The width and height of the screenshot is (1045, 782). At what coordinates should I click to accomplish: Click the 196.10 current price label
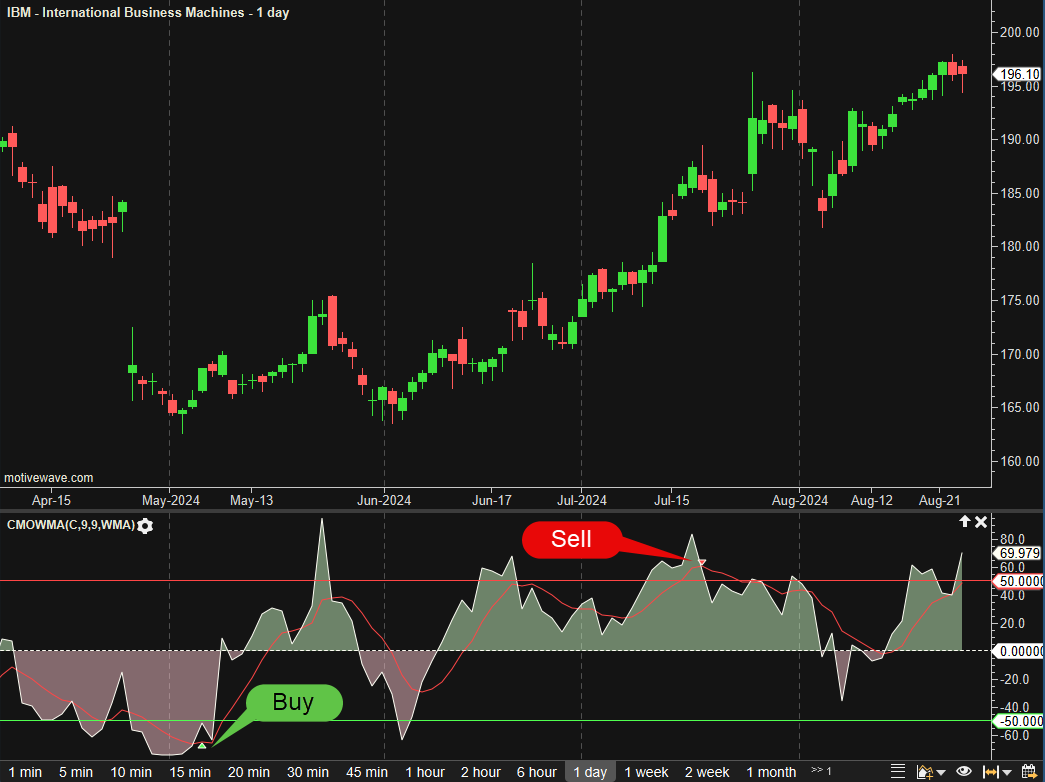[x=1017, y=74]
